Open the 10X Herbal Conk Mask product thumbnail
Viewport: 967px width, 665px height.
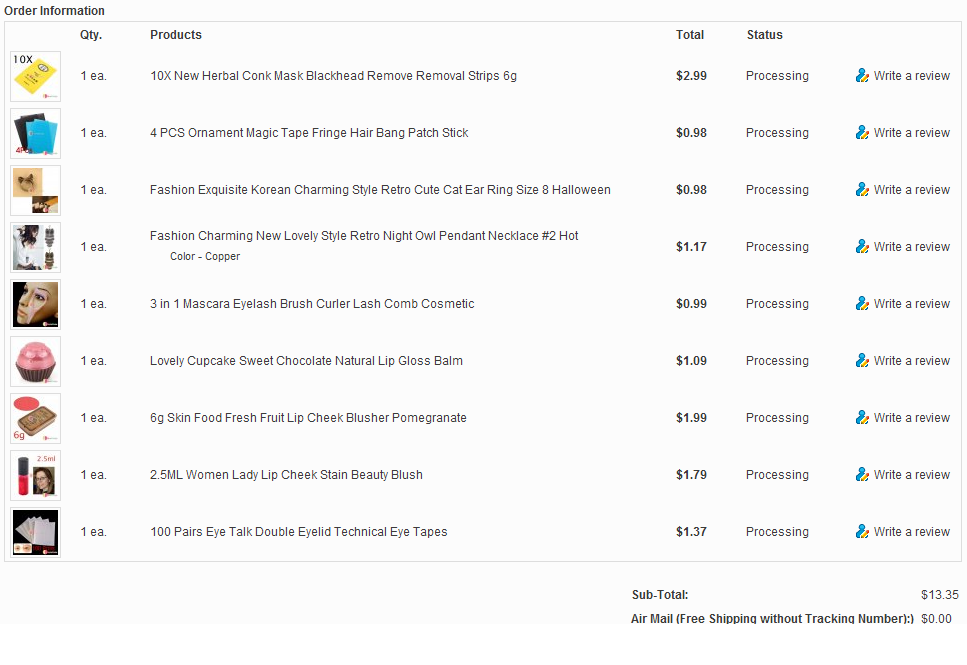point(35,77)
